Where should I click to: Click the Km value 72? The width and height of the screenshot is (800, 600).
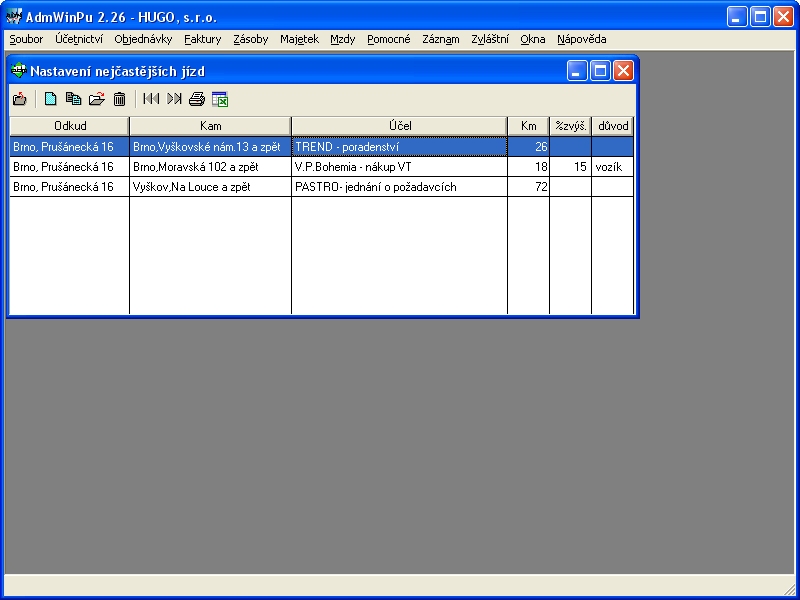529,187
